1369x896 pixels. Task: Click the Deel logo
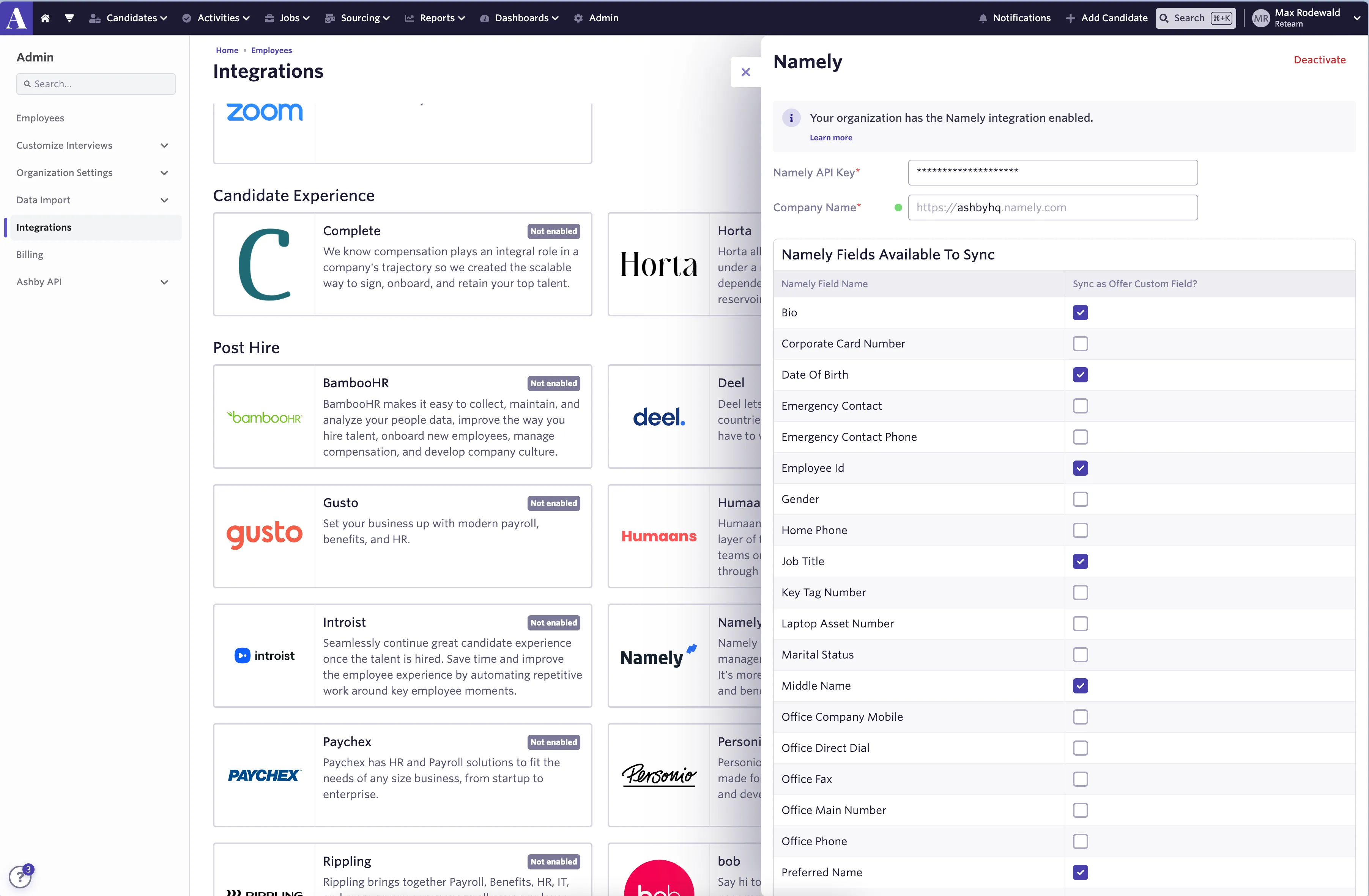point(659,417)
